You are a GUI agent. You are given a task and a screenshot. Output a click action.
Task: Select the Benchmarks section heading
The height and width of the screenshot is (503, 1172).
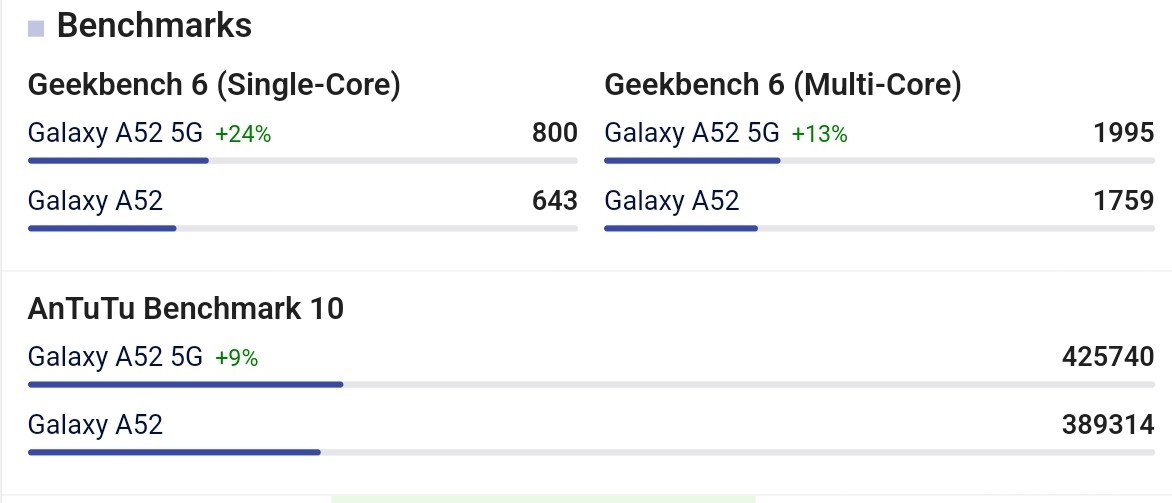tap(154, 25)
